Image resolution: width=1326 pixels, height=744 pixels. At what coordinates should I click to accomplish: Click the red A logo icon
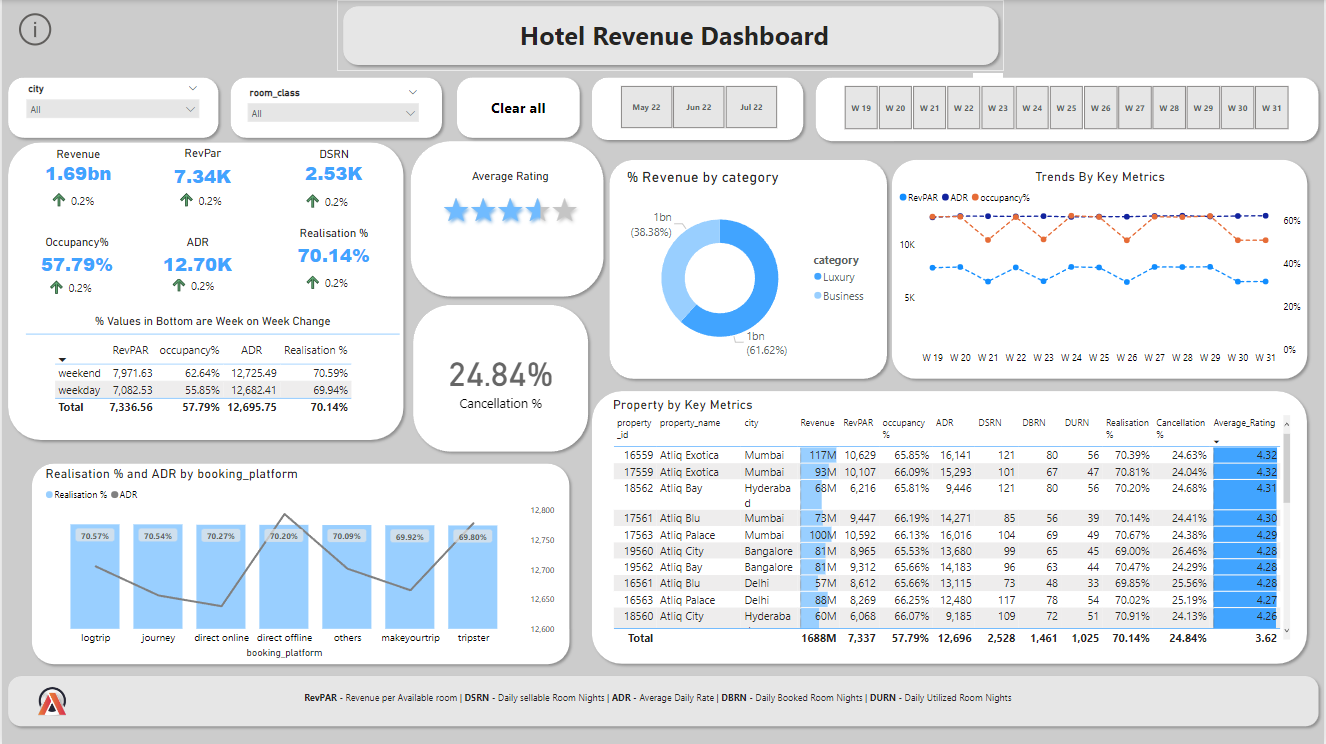coord(52,702)
